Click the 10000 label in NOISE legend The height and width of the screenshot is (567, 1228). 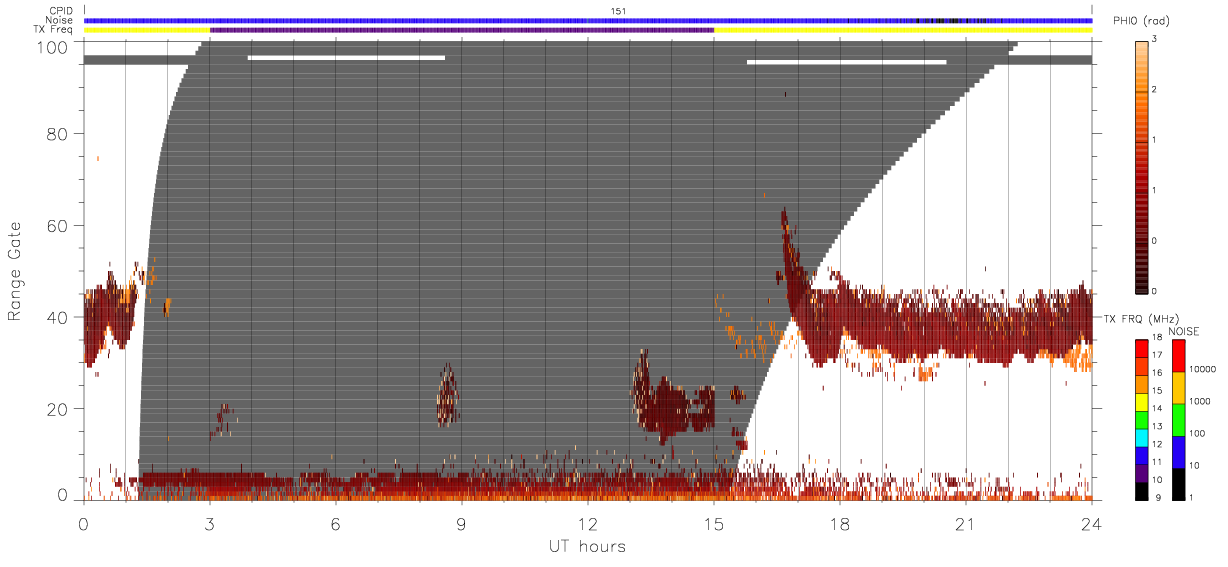[1201, 370]
